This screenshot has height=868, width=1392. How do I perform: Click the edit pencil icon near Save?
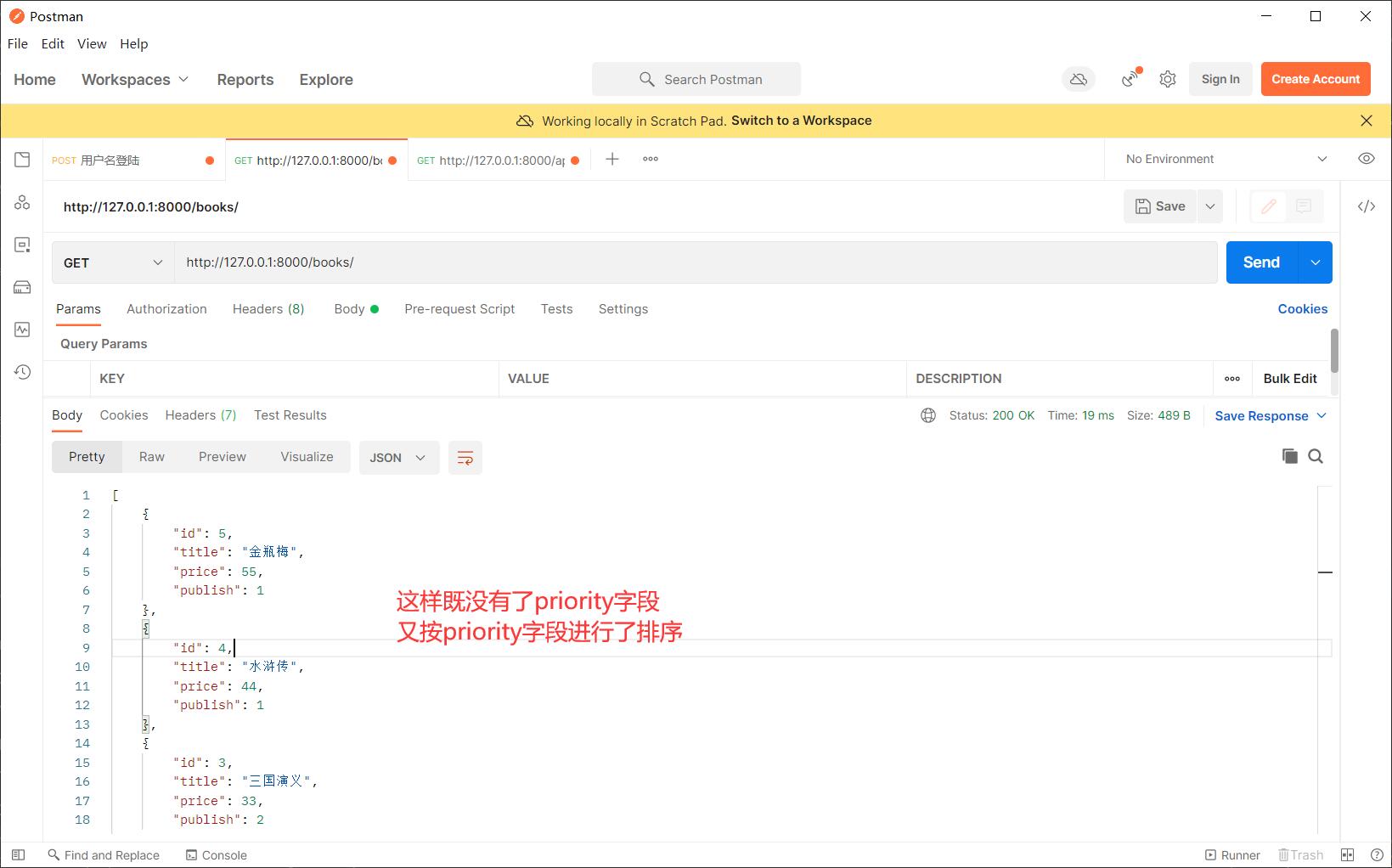(1269, 206)
